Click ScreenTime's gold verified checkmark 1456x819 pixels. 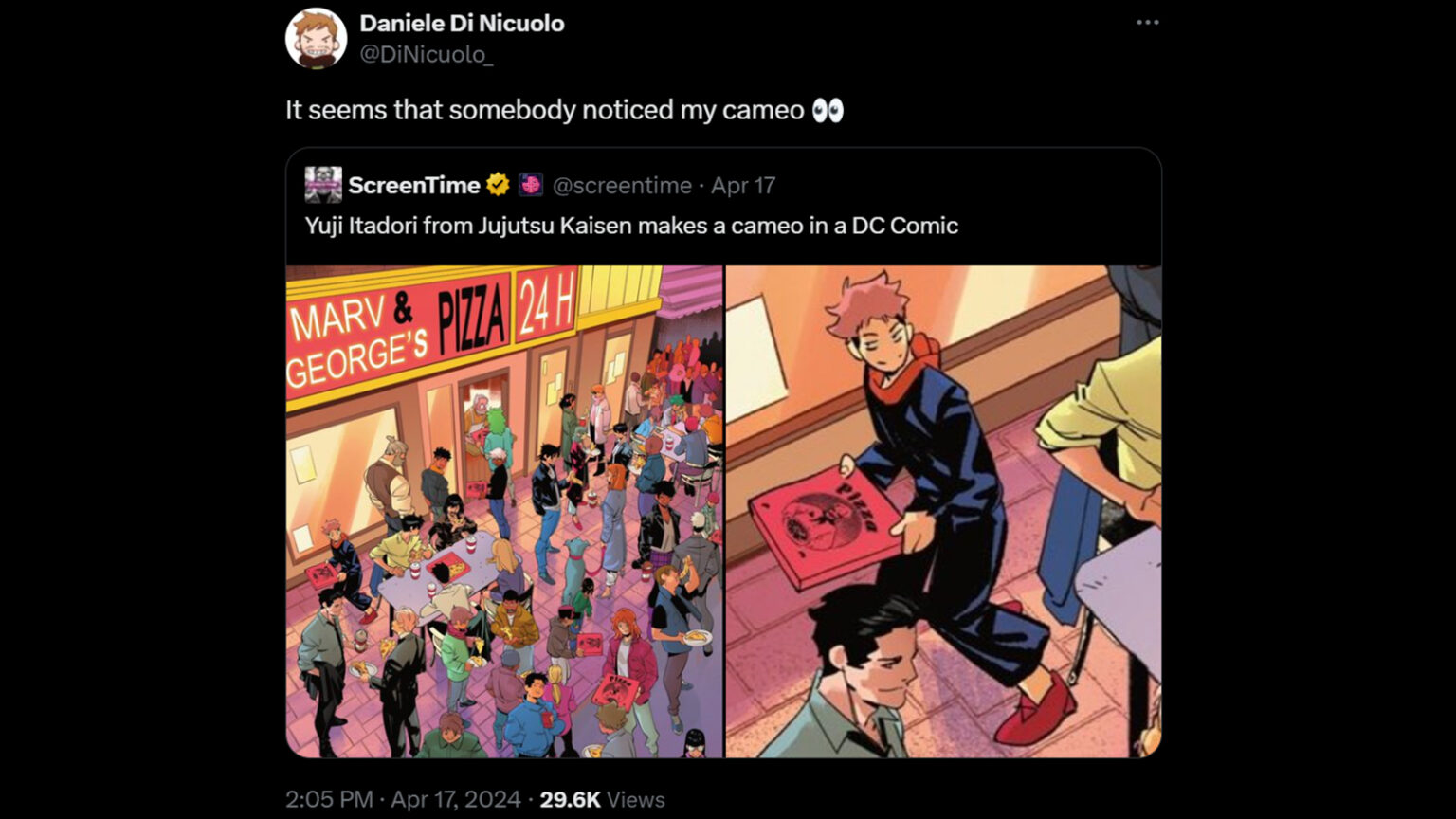497,186
